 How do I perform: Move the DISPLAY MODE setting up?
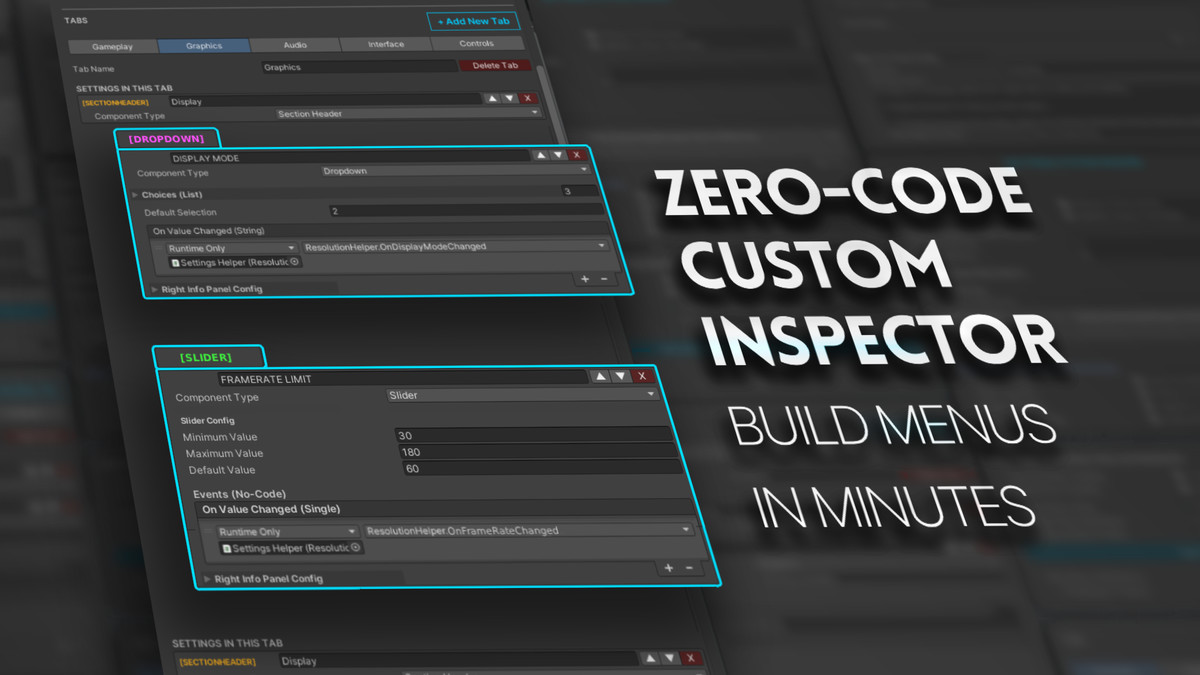(x=540, y=154)
